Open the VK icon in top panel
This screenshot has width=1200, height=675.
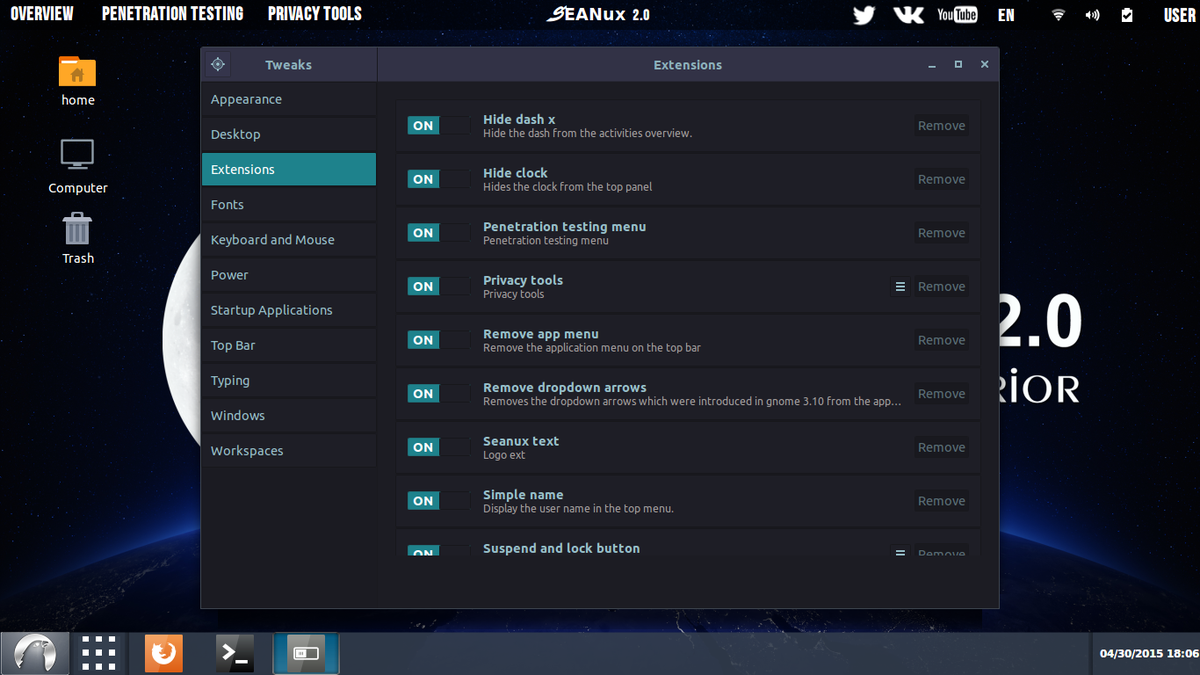(x=908, y=15)
